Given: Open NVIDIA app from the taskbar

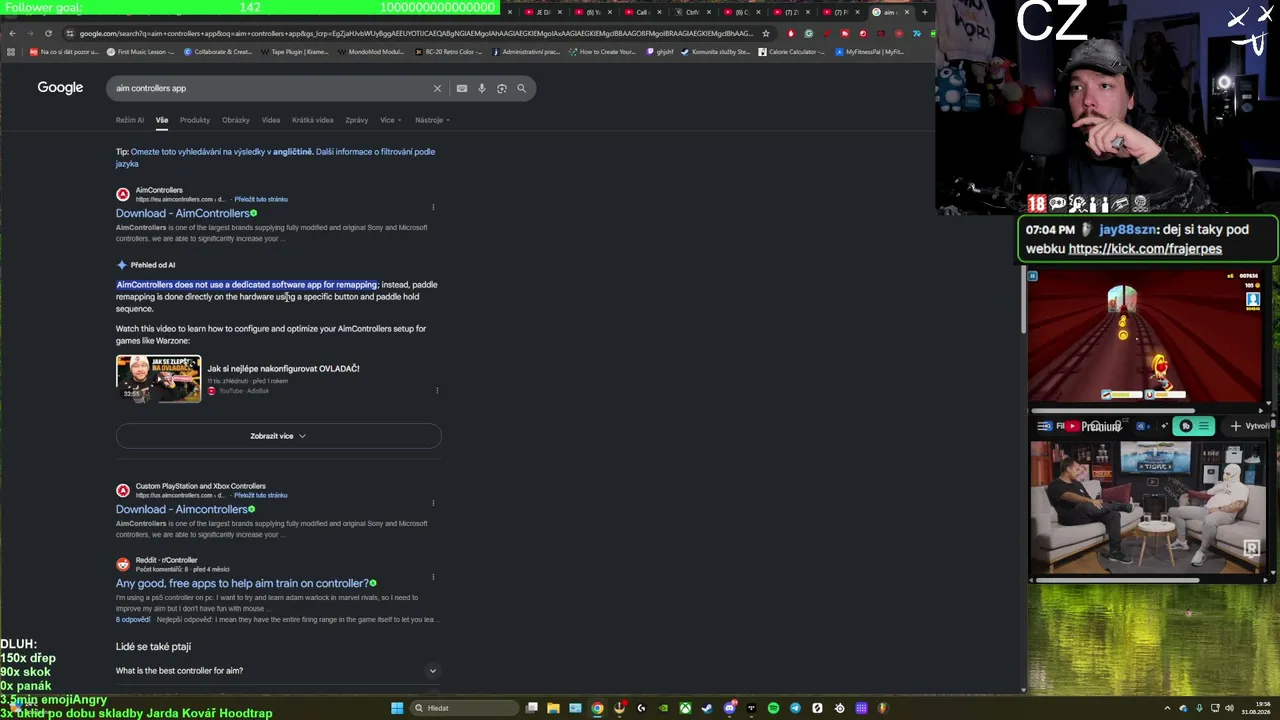Looking at the screenshot, I should tap(663, 708).
